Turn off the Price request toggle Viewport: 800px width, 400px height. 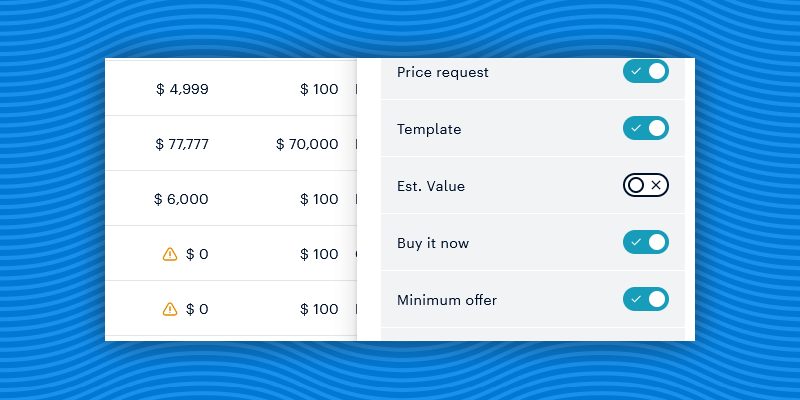[x=645, y=72]
